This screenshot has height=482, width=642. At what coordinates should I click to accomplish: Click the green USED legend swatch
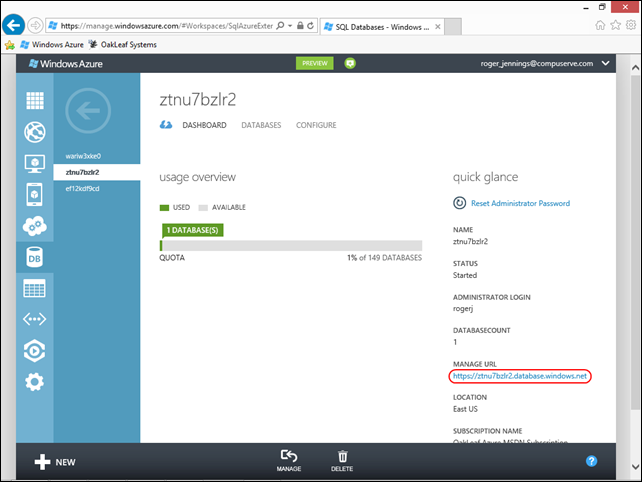coord(164,208)
